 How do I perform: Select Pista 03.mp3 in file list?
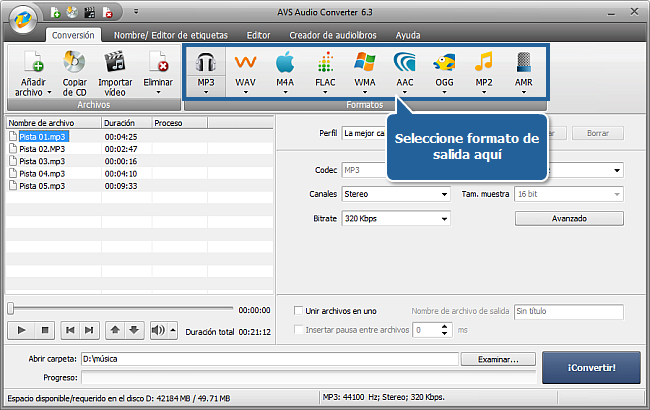[42, 160]
